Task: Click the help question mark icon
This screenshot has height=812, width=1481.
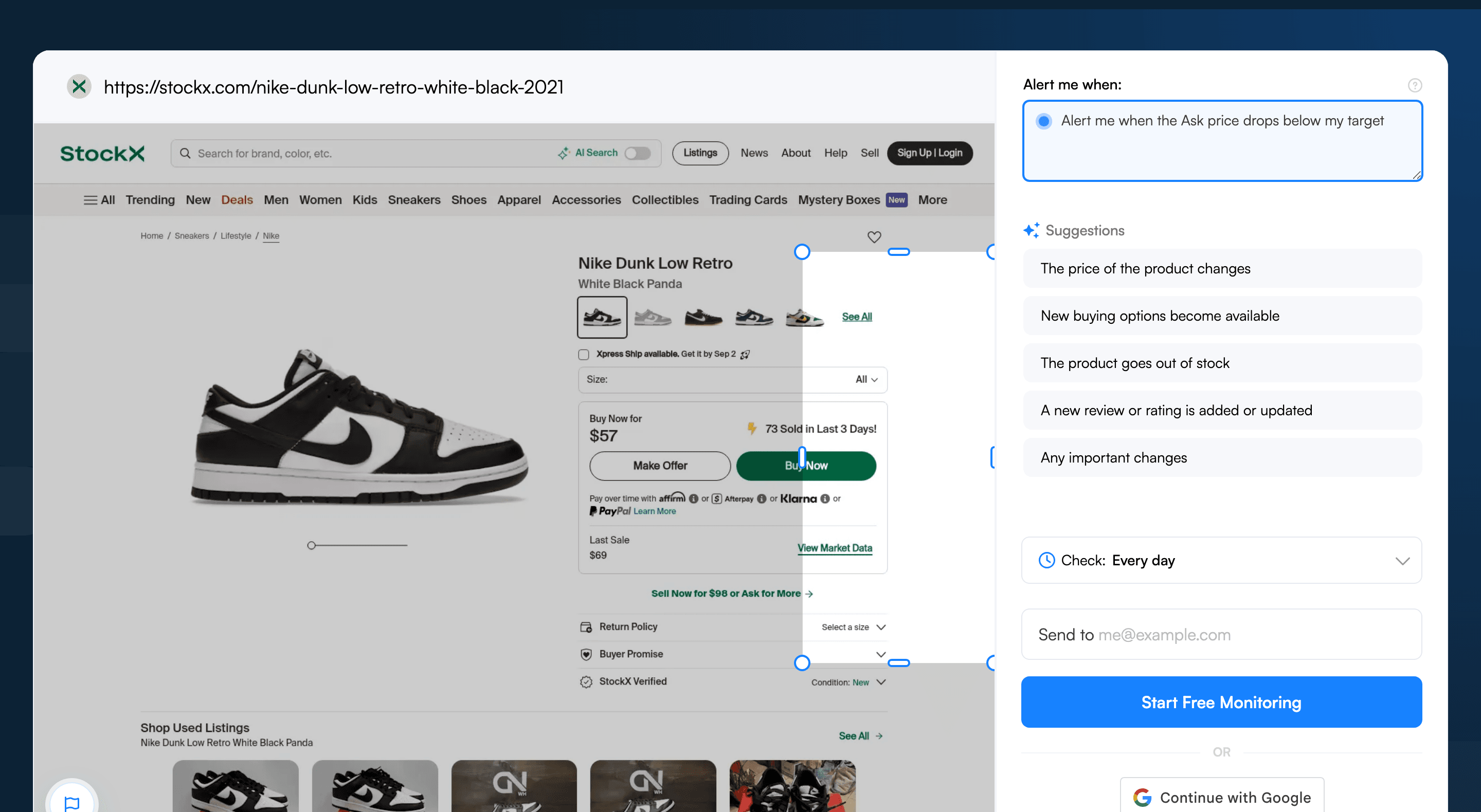Action: pyautogui.click(x=1414, y=85)
